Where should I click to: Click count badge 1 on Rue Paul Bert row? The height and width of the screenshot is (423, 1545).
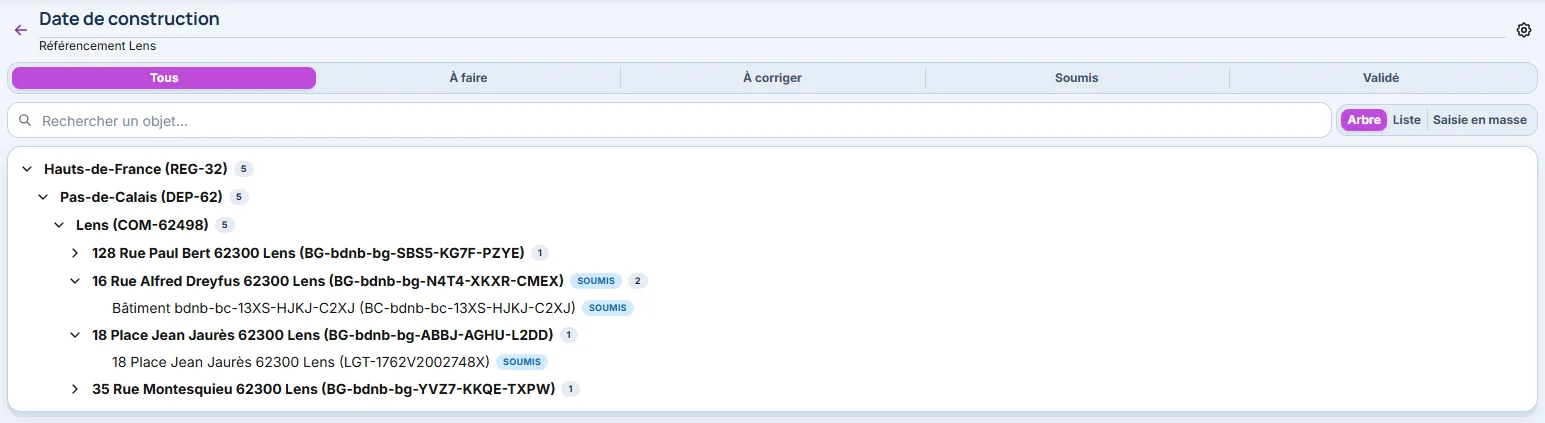coord(540,253)
